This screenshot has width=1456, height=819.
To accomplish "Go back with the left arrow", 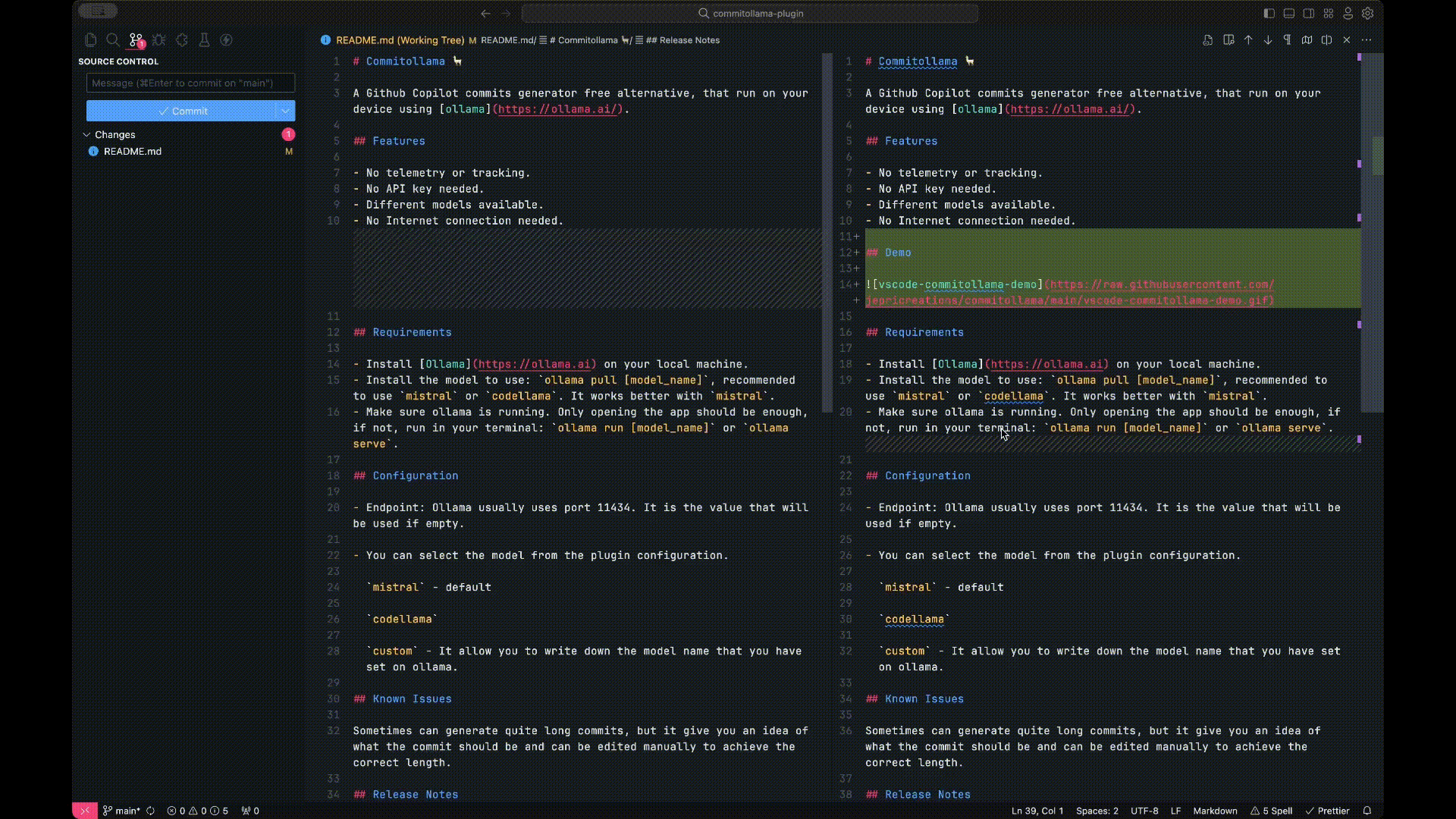I will 485,13.
